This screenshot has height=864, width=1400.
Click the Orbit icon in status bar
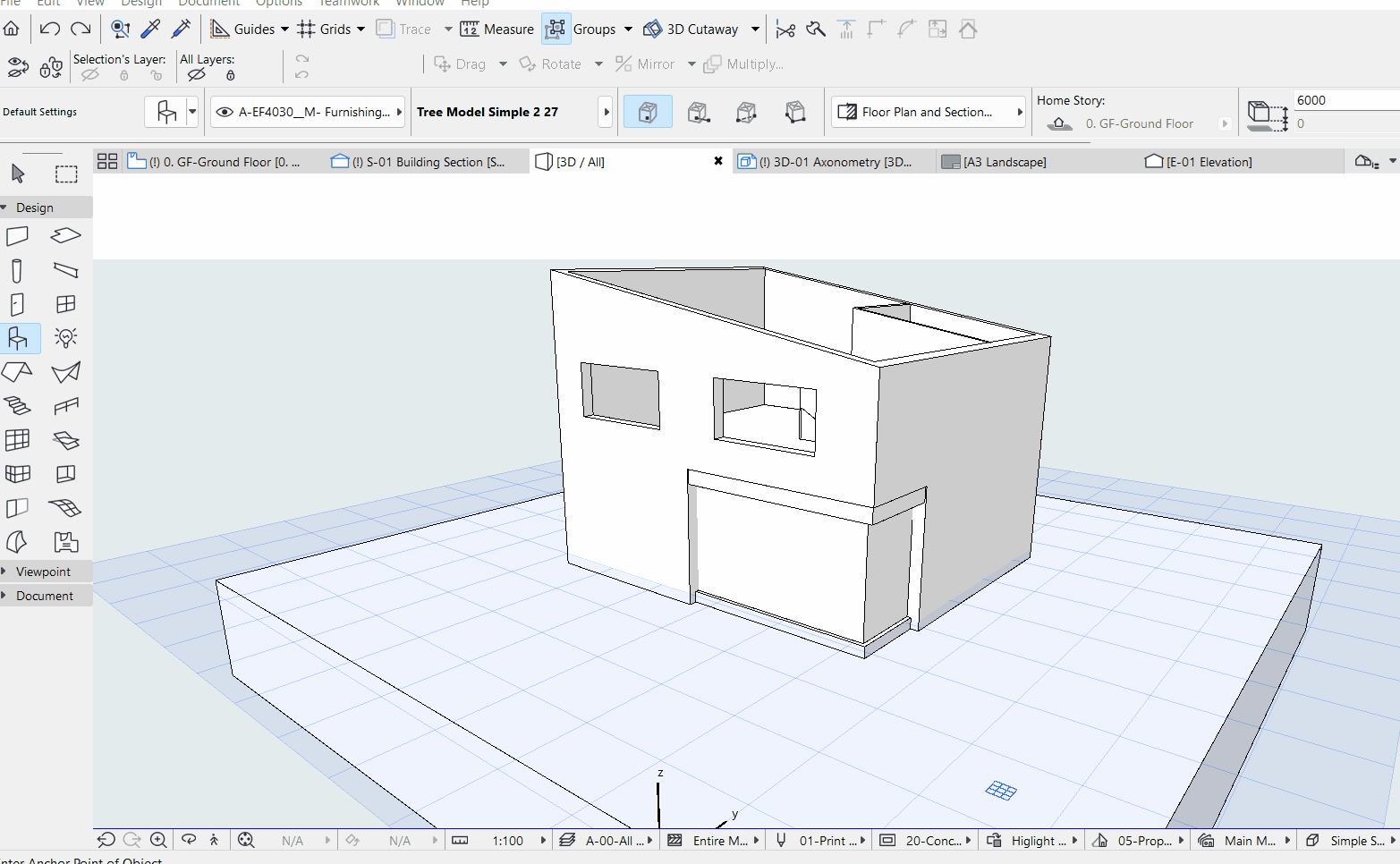pos(189,840)
